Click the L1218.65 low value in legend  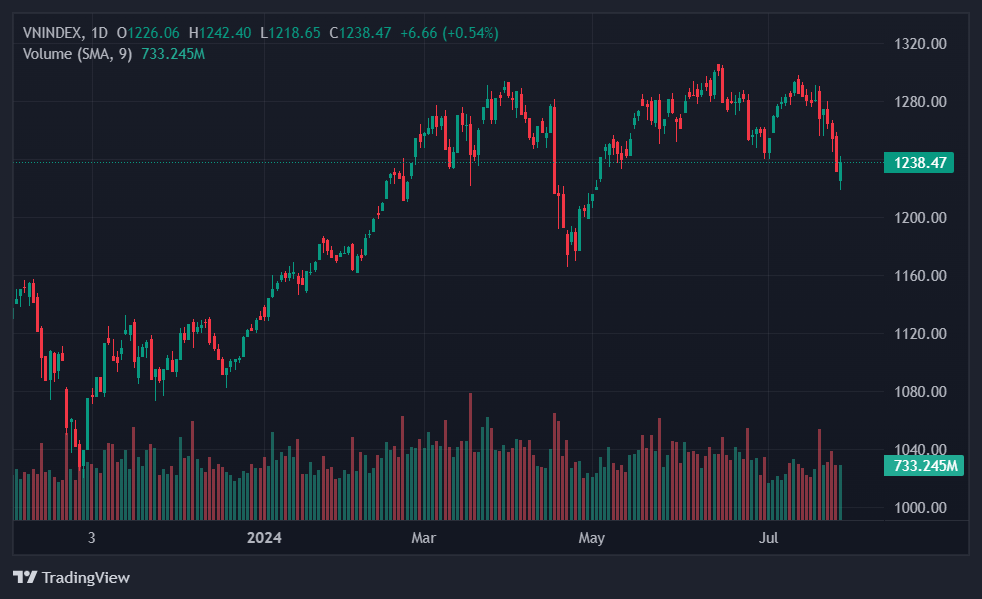coord(291,33)
